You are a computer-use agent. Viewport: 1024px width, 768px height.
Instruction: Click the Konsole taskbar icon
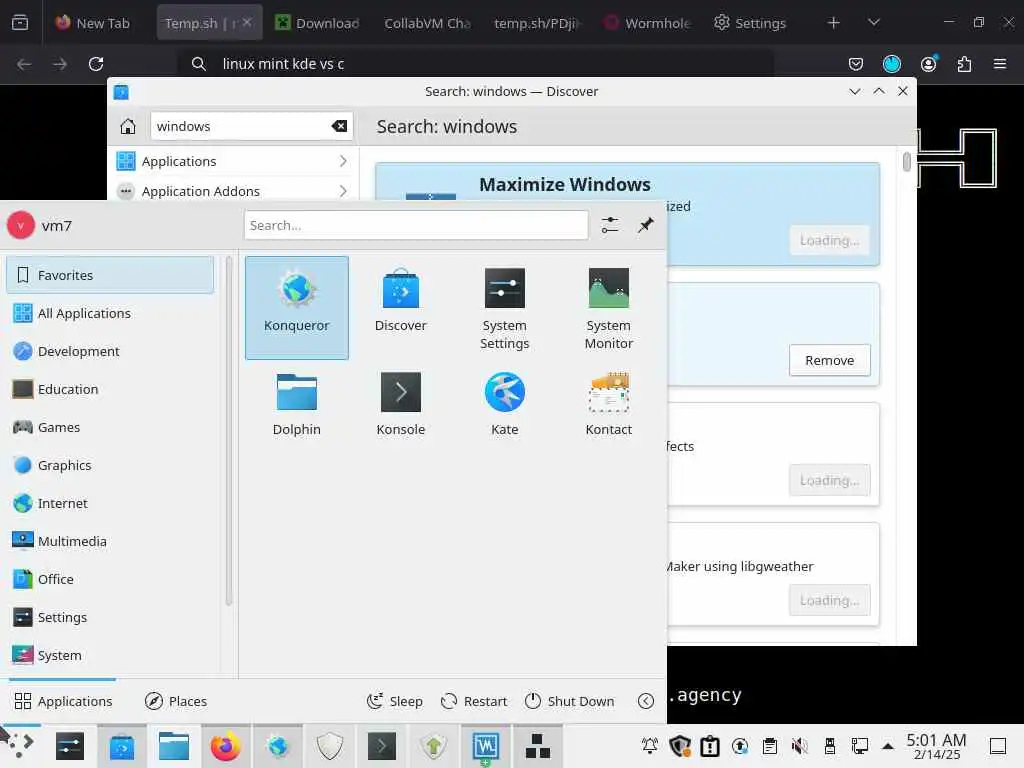click(x=381, y=746)
